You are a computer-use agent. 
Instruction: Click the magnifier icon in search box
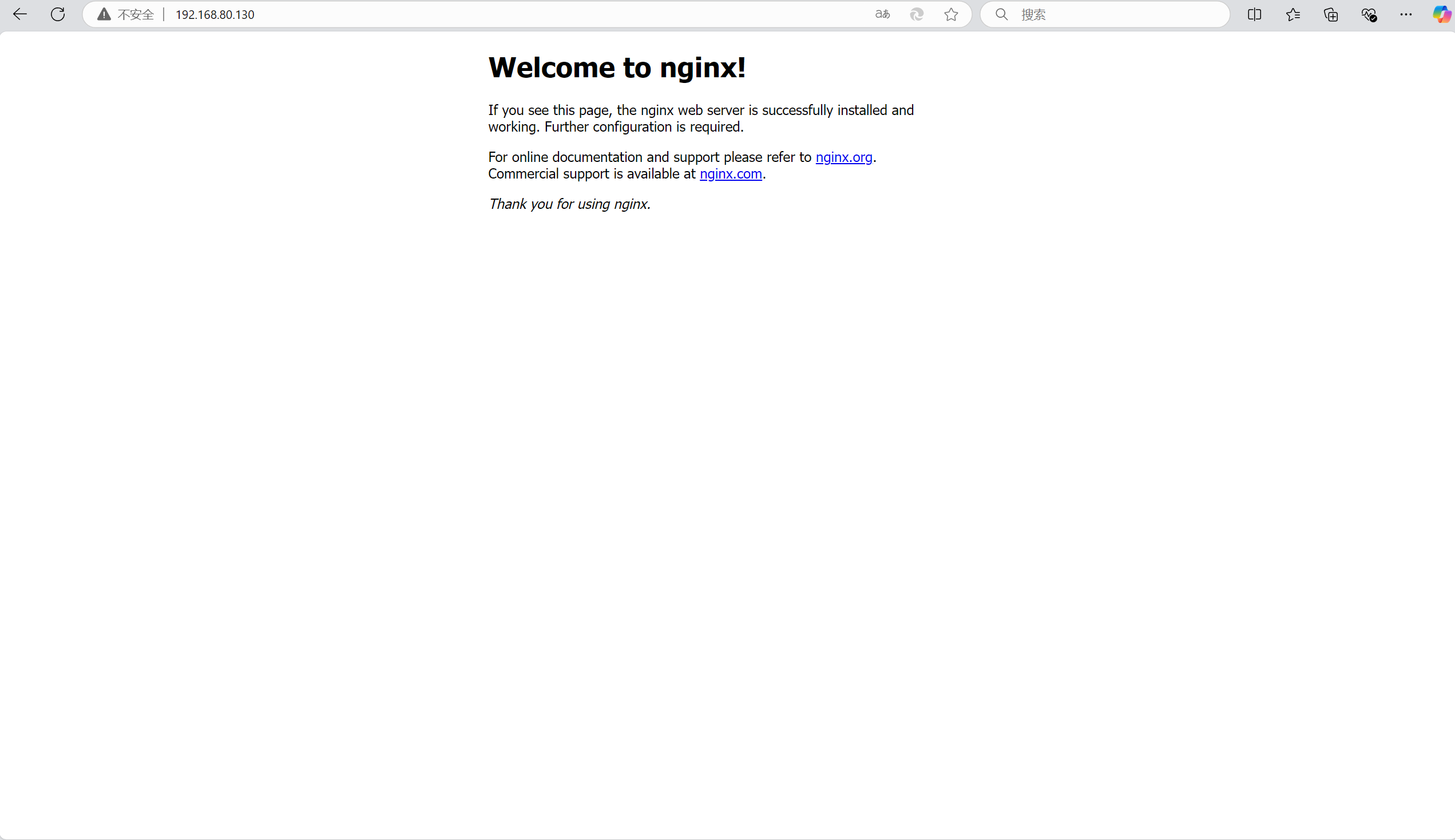(1002, 14)
